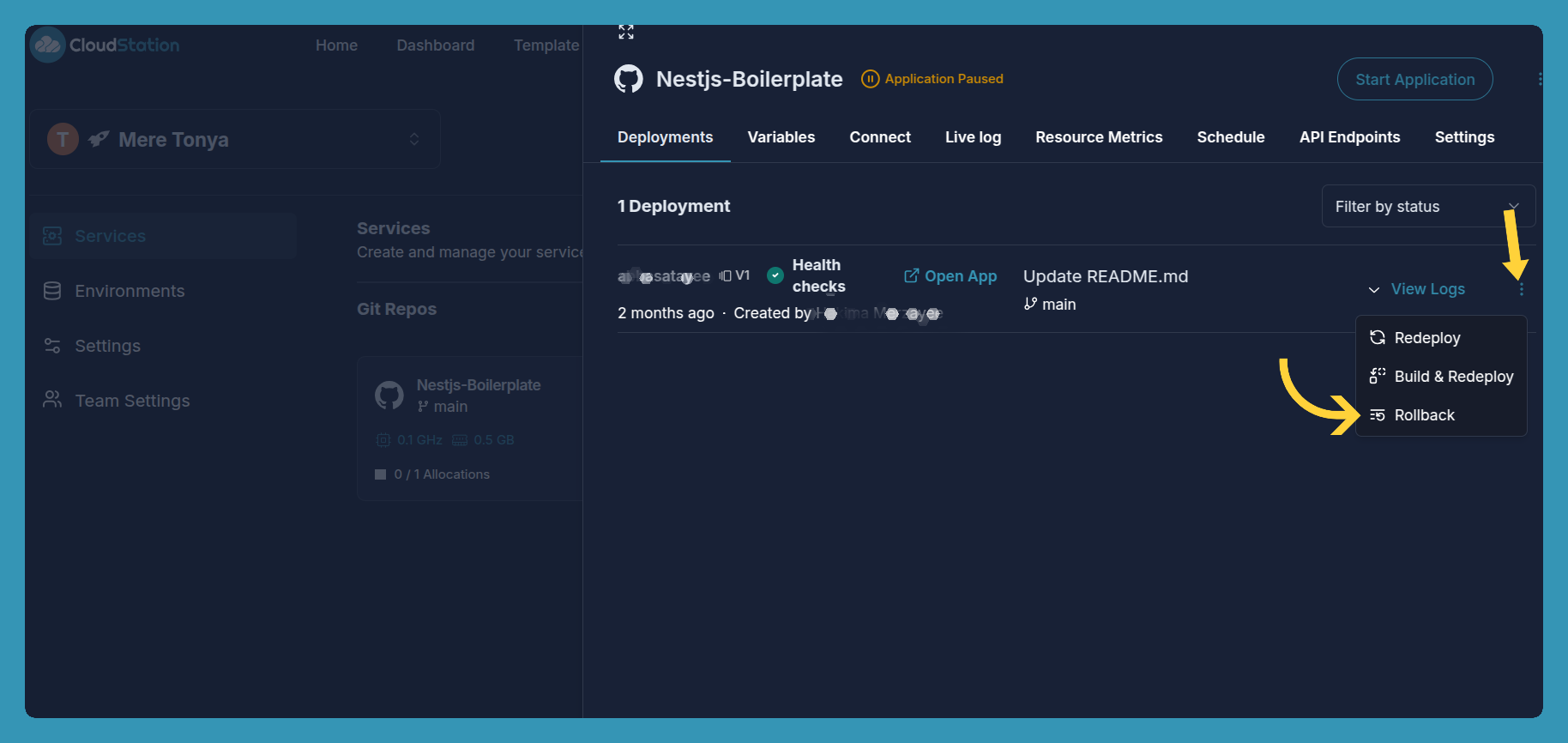Click the GitHub icon on Nestjs-Boilerplate card

pos(389,396)
